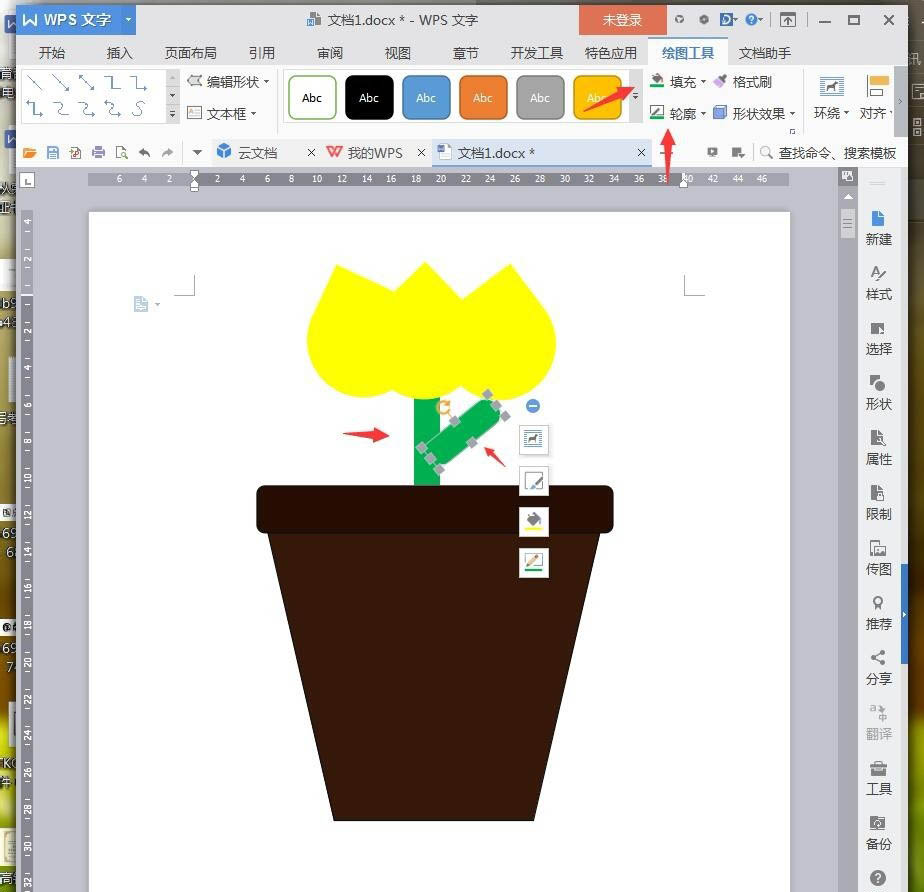924x892 pixels.
Task: Switch to the 特色应用 ribbon tab
Action: 611,53
